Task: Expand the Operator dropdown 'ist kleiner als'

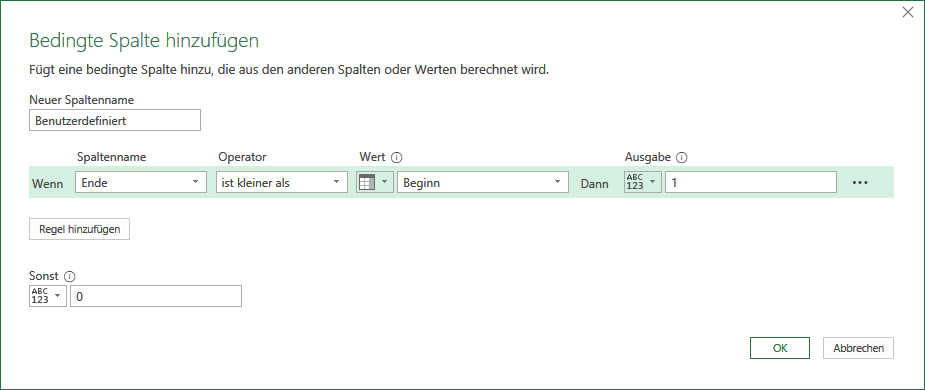Action: [282, 182]
